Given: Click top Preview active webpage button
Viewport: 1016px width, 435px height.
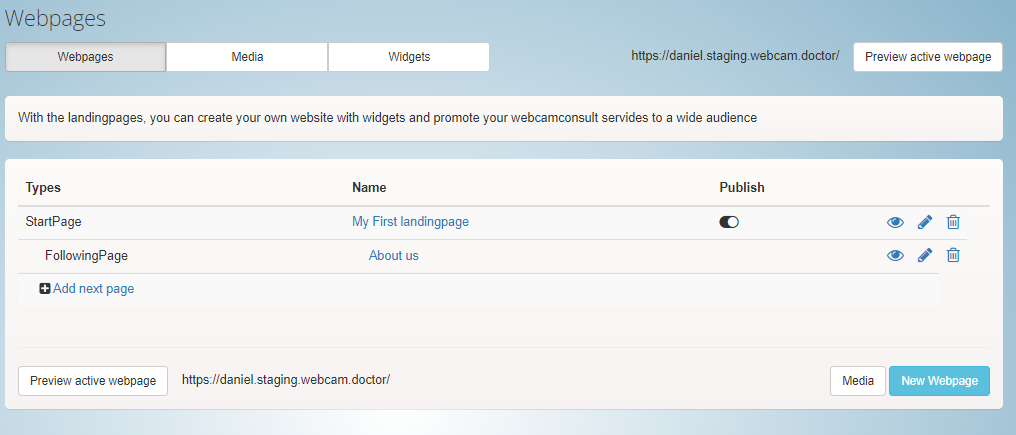Looking at the screenshot, I should pyautogui.click(x=928, y=57).
